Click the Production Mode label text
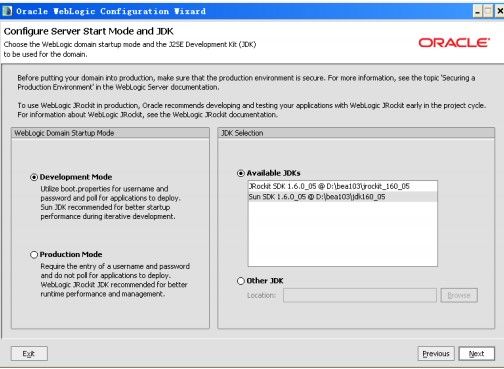504x369 pixels. pyautogui.click(x=71, y=254)
